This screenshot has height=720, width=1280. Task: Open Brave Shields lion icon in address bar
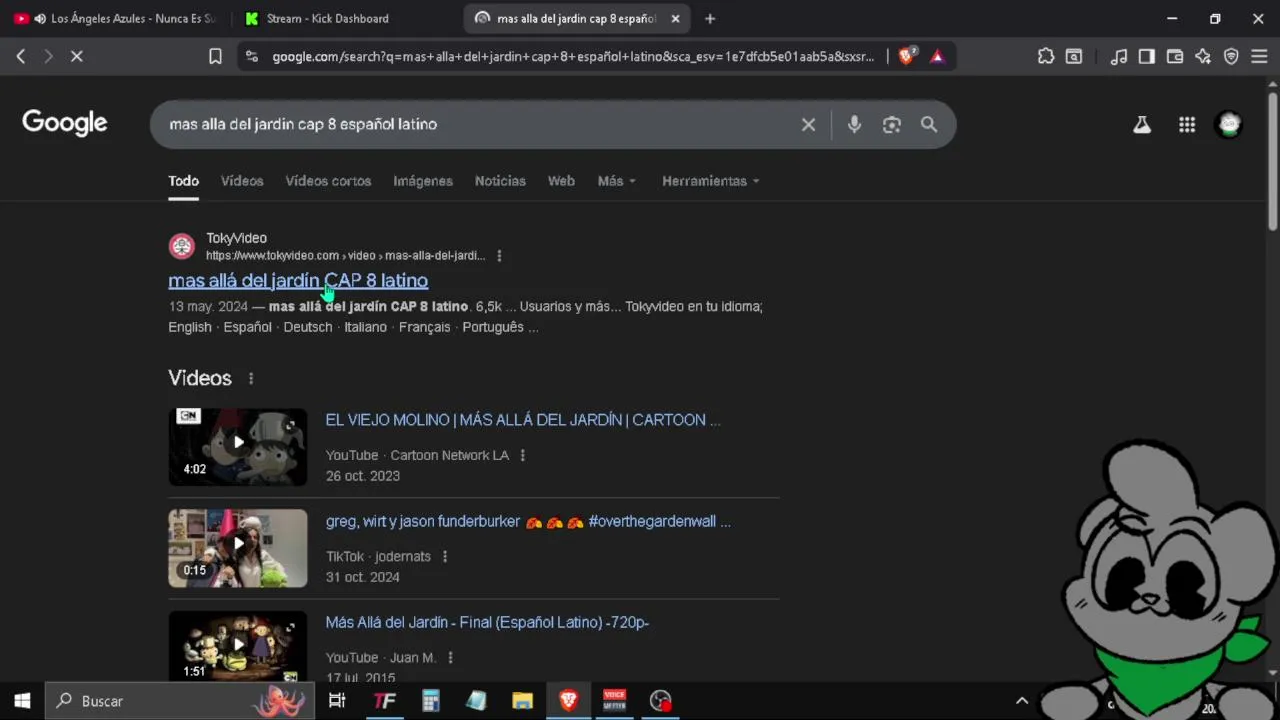[x=906, y=57]
